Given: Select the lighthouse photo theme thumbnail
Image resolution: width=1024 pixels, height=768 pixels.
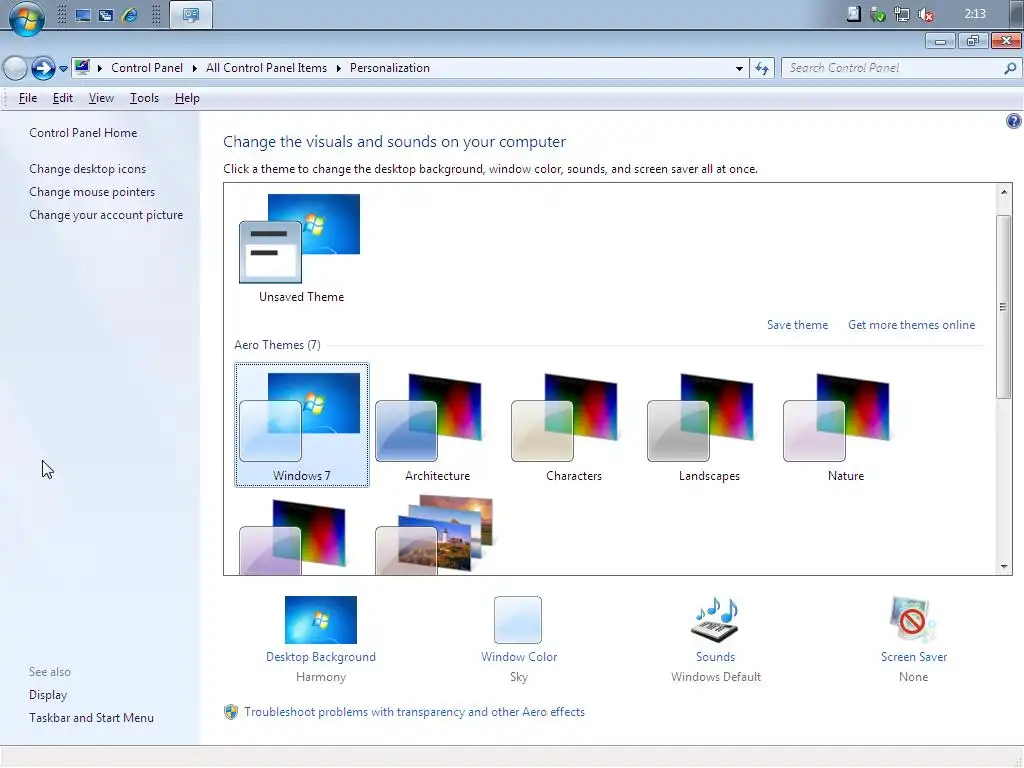Looking at the screenshot, I should (434, 536).
